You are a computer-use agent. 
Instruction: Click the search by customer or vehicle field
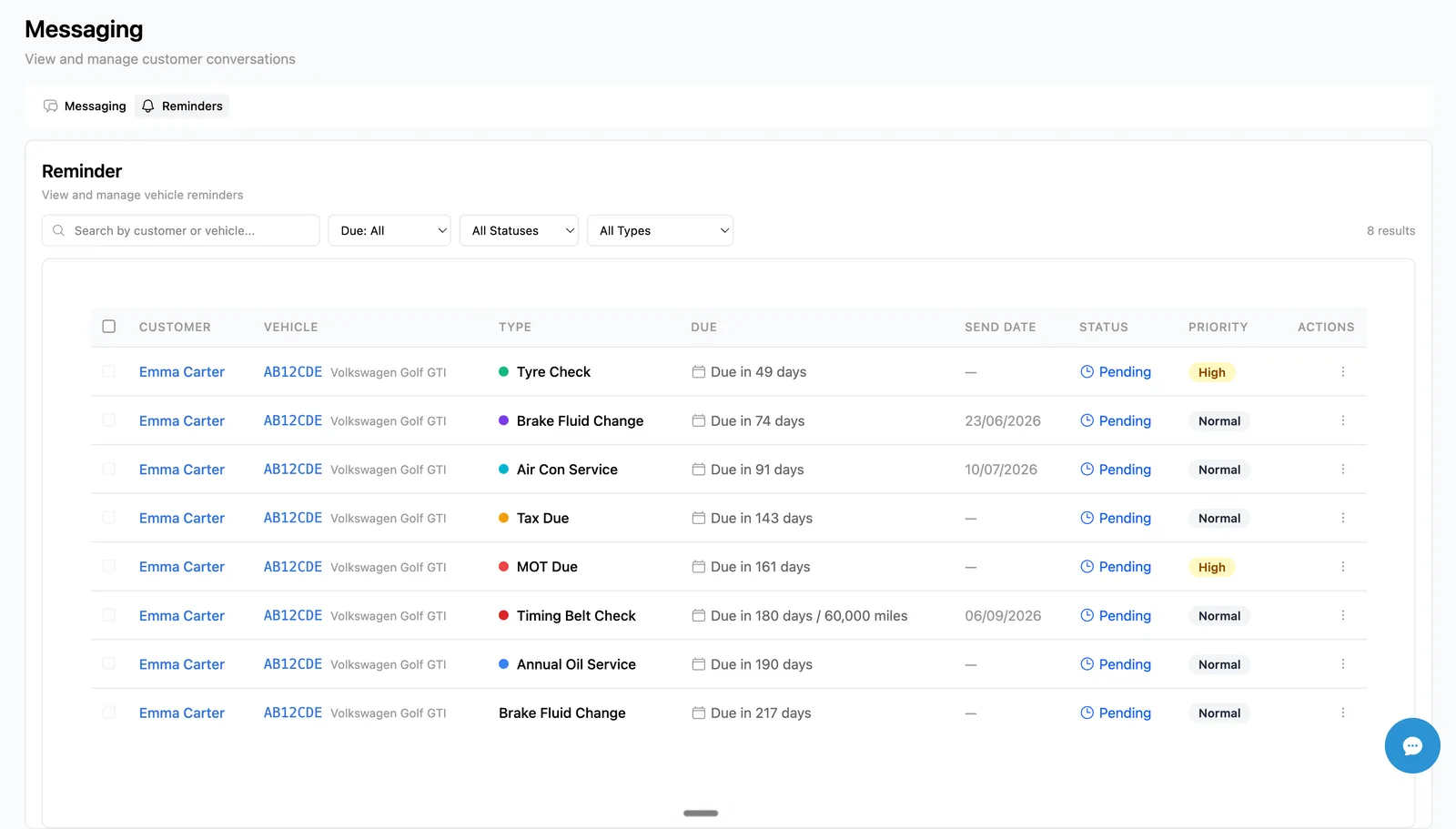tap(181, 231)
